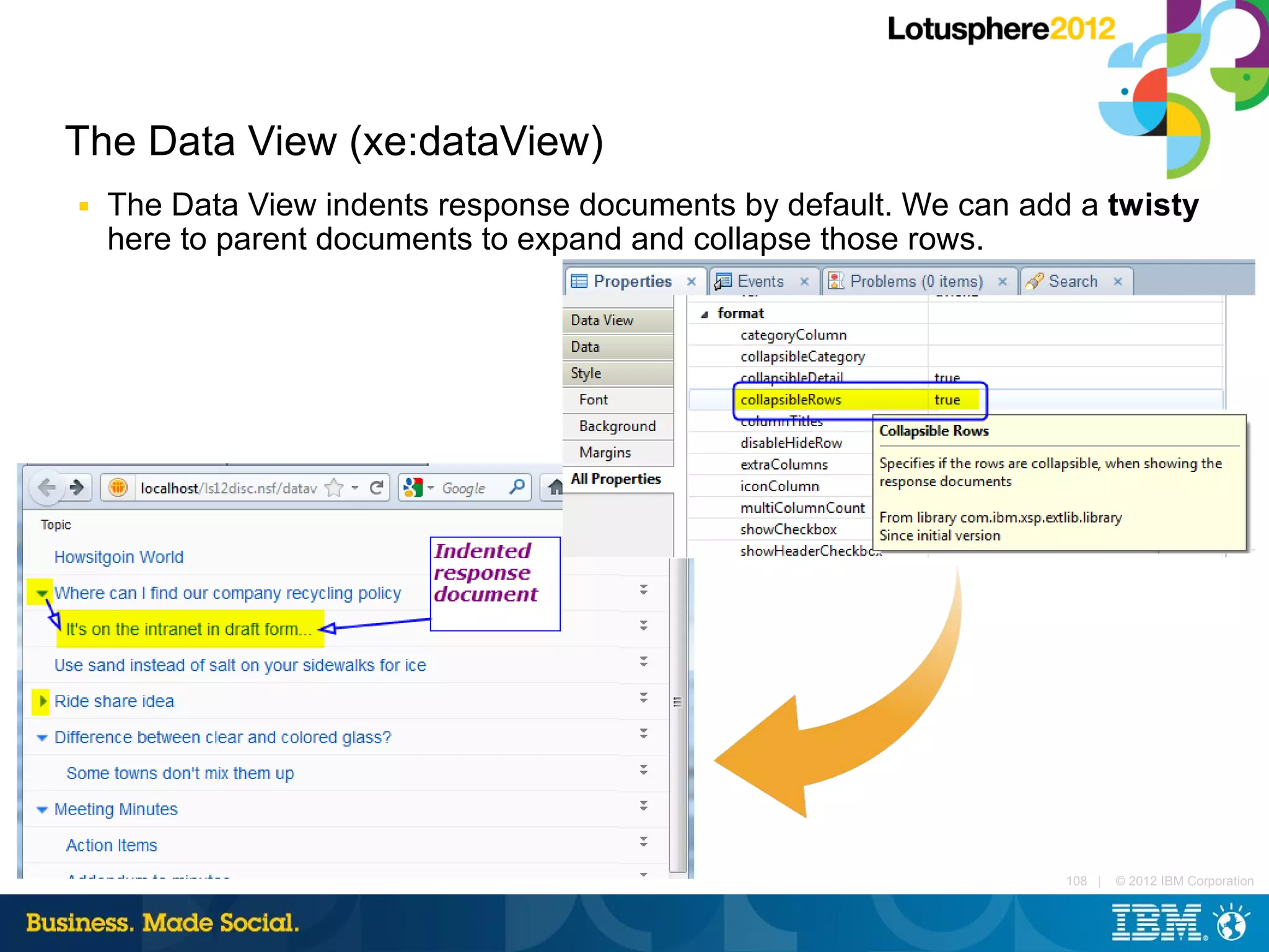
Task: Collapse the format property group
Action: point(704,315)
